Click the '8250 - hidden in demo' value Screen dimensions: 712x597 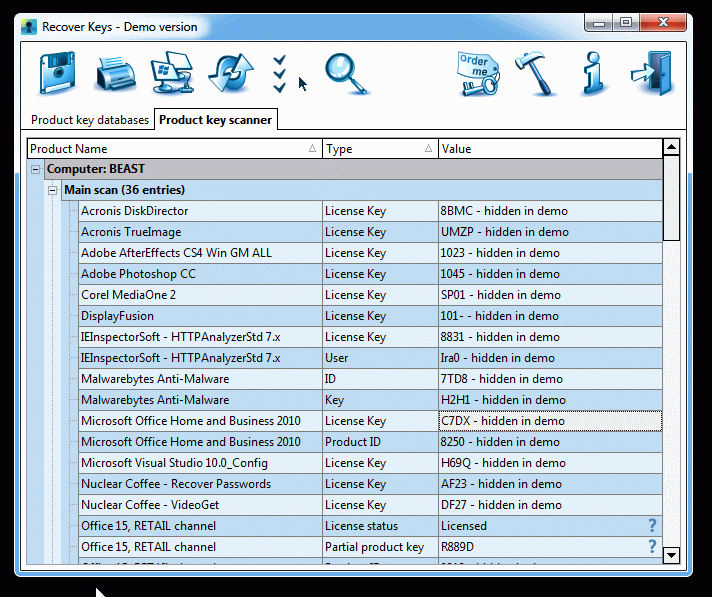tap(550, 442)
